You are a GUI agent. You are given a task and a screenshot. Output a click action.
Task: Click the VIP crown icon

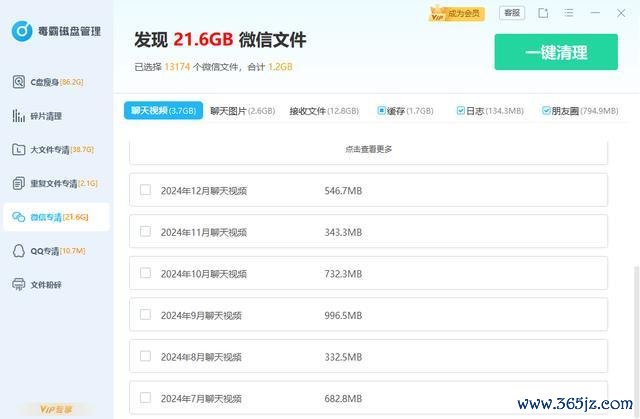pos(438,14)
